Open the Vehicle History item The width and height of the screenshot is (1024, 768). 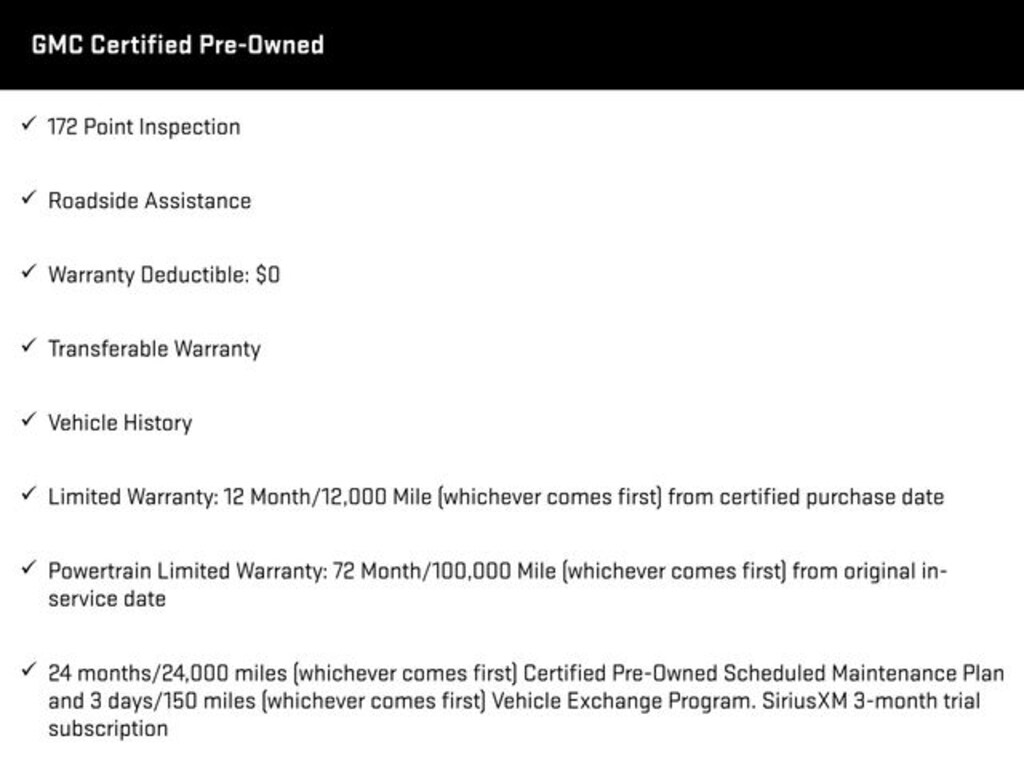click(x=120, y=423)
